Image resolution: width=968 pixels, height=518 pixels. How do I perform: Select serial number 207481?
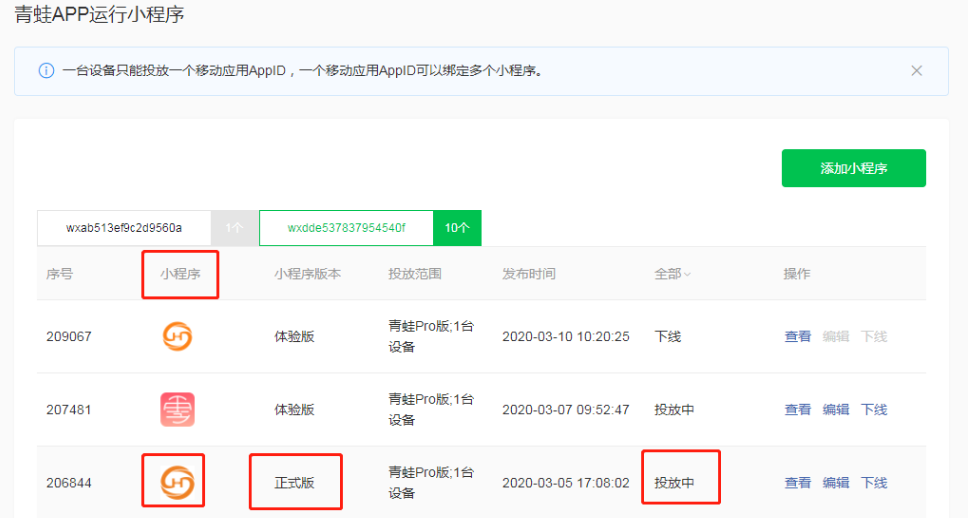click(69, 409)
